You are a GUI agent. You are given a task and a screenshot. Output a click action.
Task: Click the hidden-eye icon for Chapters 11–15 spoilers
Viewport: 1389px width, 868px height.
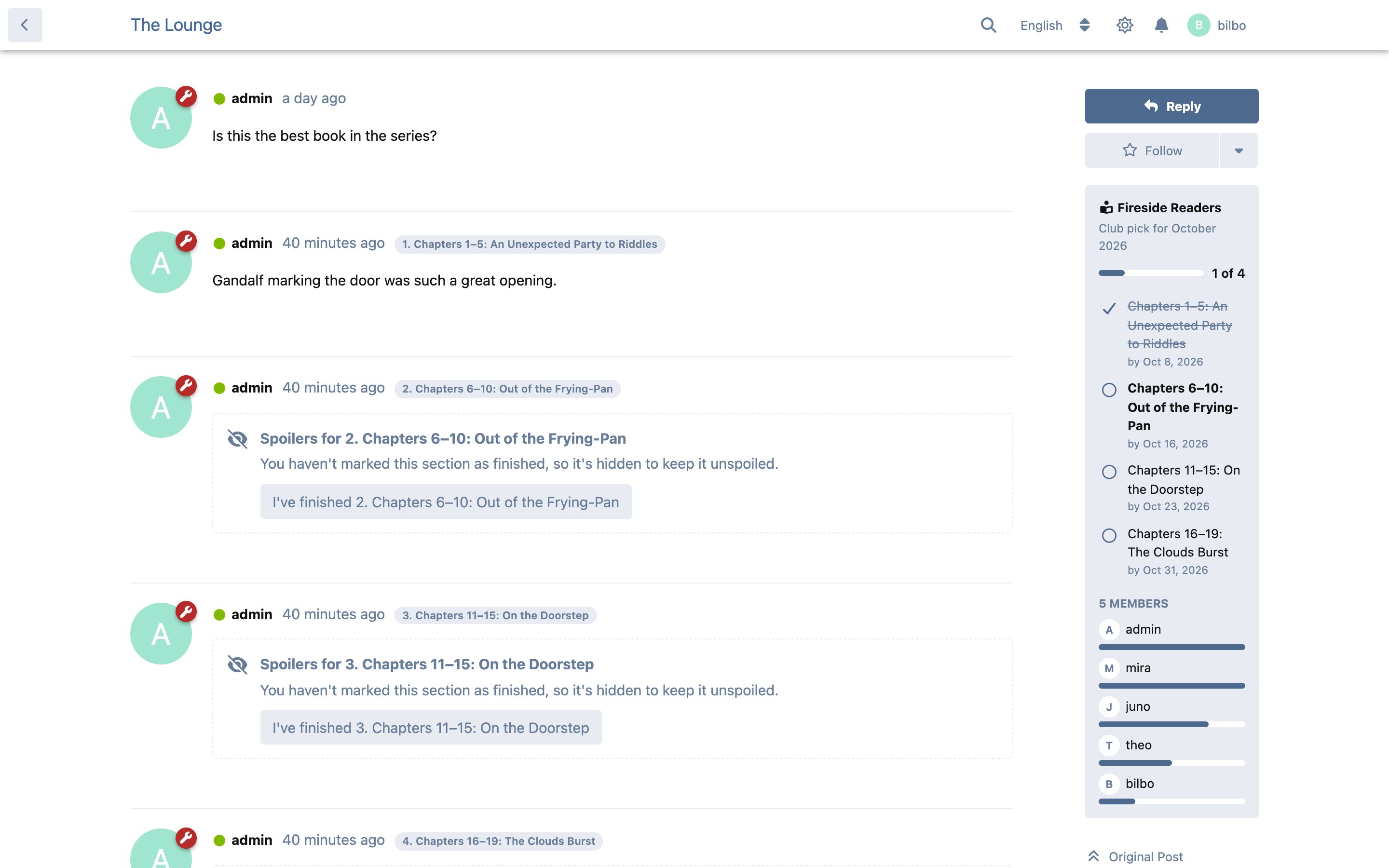237,665
